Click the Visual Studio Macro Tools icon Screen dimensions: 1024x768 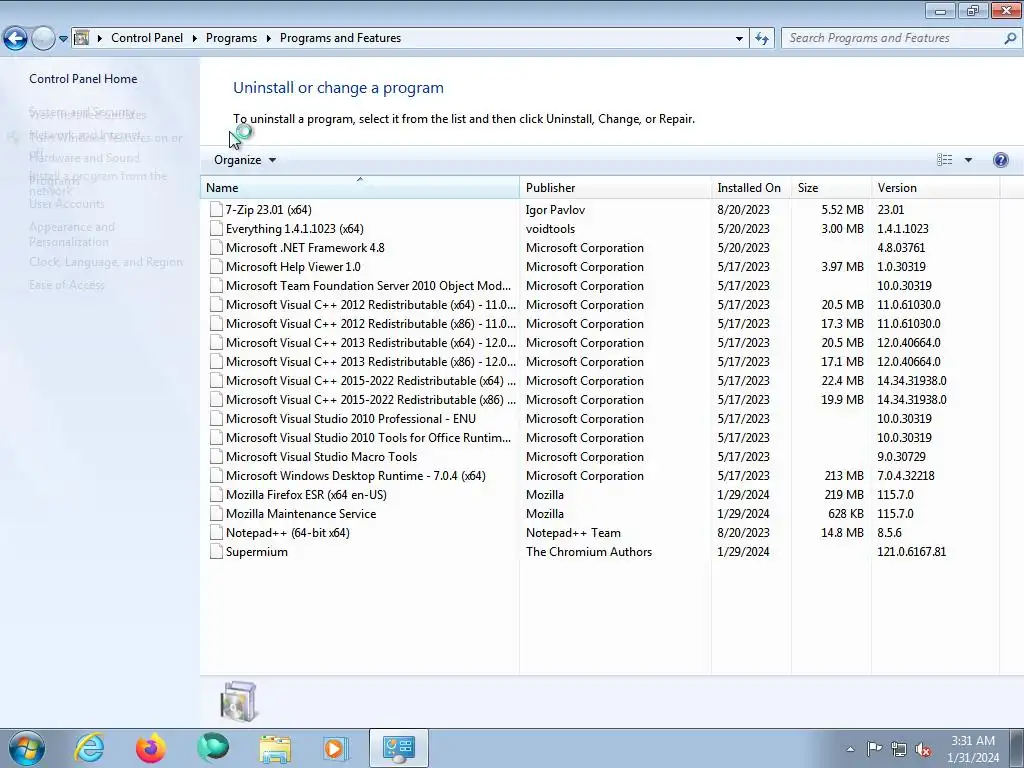coord(216,456)
